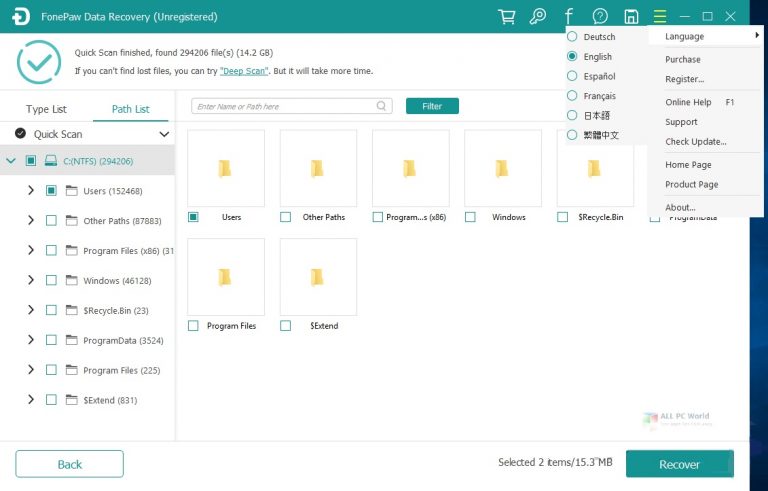The image size is (768, 491).
Task: Open the Other Paths folder thumbnail
Action: click(318, 168)
